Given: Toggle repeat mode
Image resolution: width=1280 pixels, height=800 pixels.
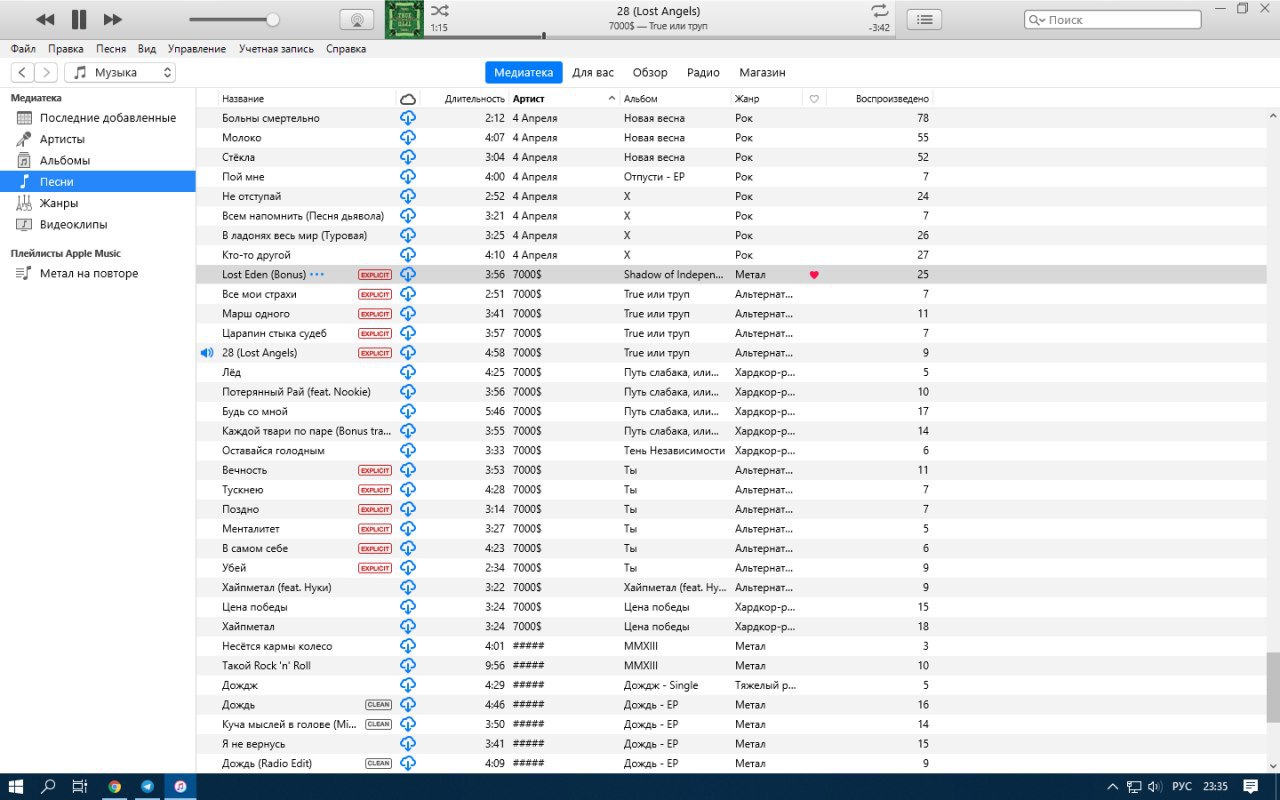Looking at the screenshot, I should [x=879, y=10].
